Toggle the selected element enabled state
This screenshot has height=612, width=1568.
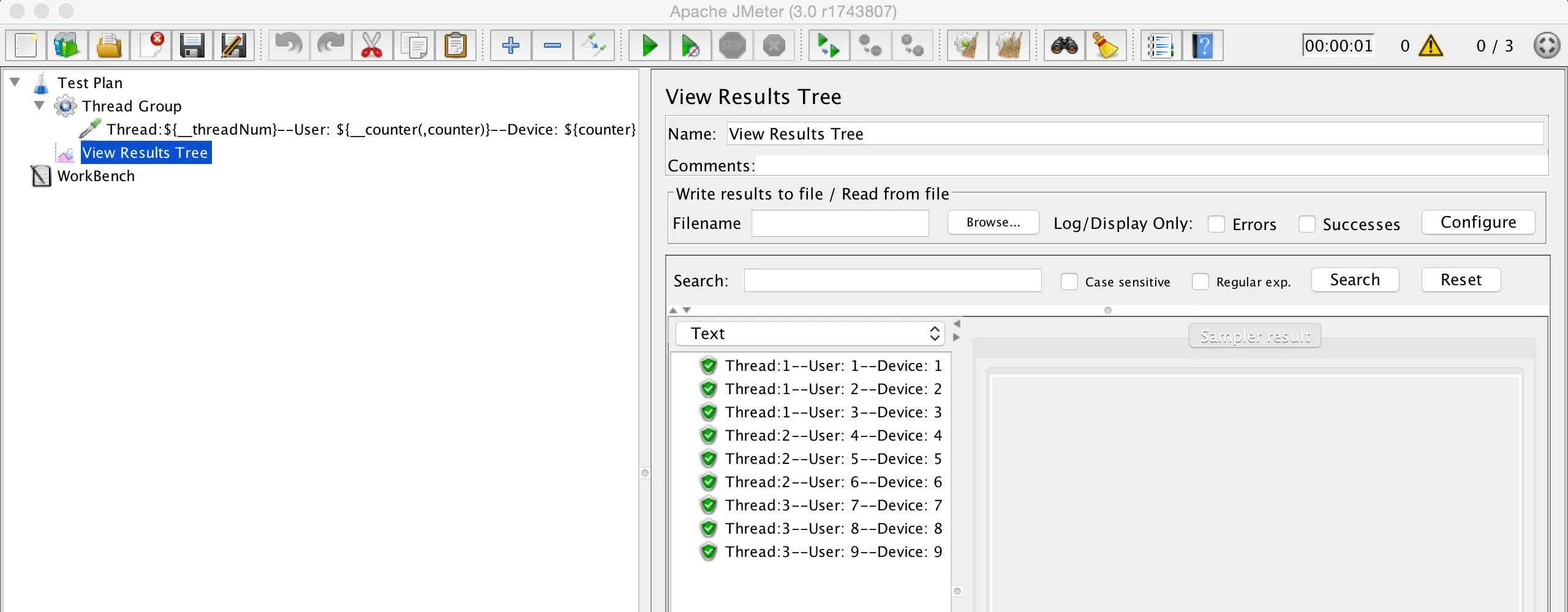tap(594, 45)
